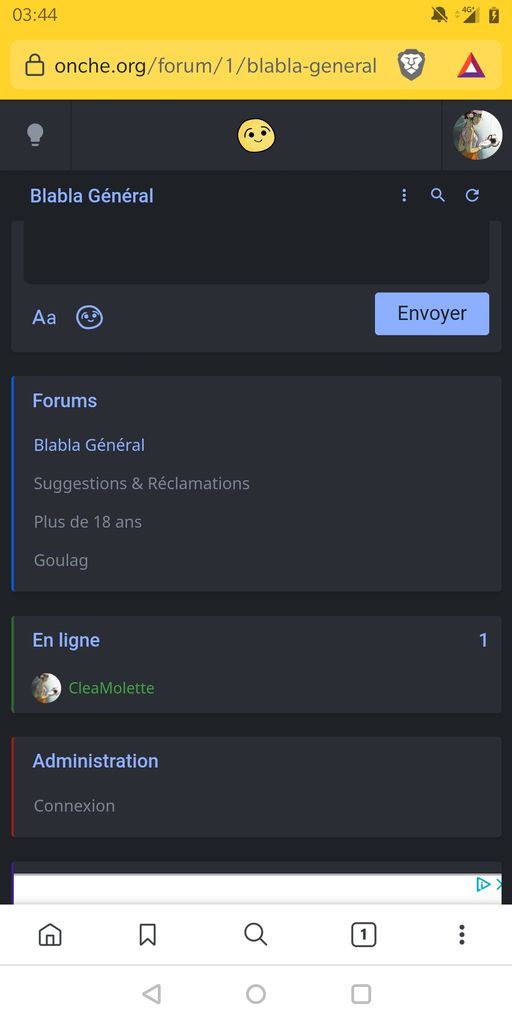Open the Plus de 18 ans forum
This screenshot has height=1024, width=512.
pos(88,522)
